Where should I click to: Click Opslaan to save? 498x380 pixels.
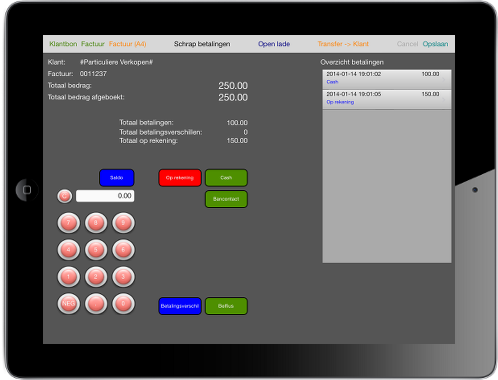point(435,44)
